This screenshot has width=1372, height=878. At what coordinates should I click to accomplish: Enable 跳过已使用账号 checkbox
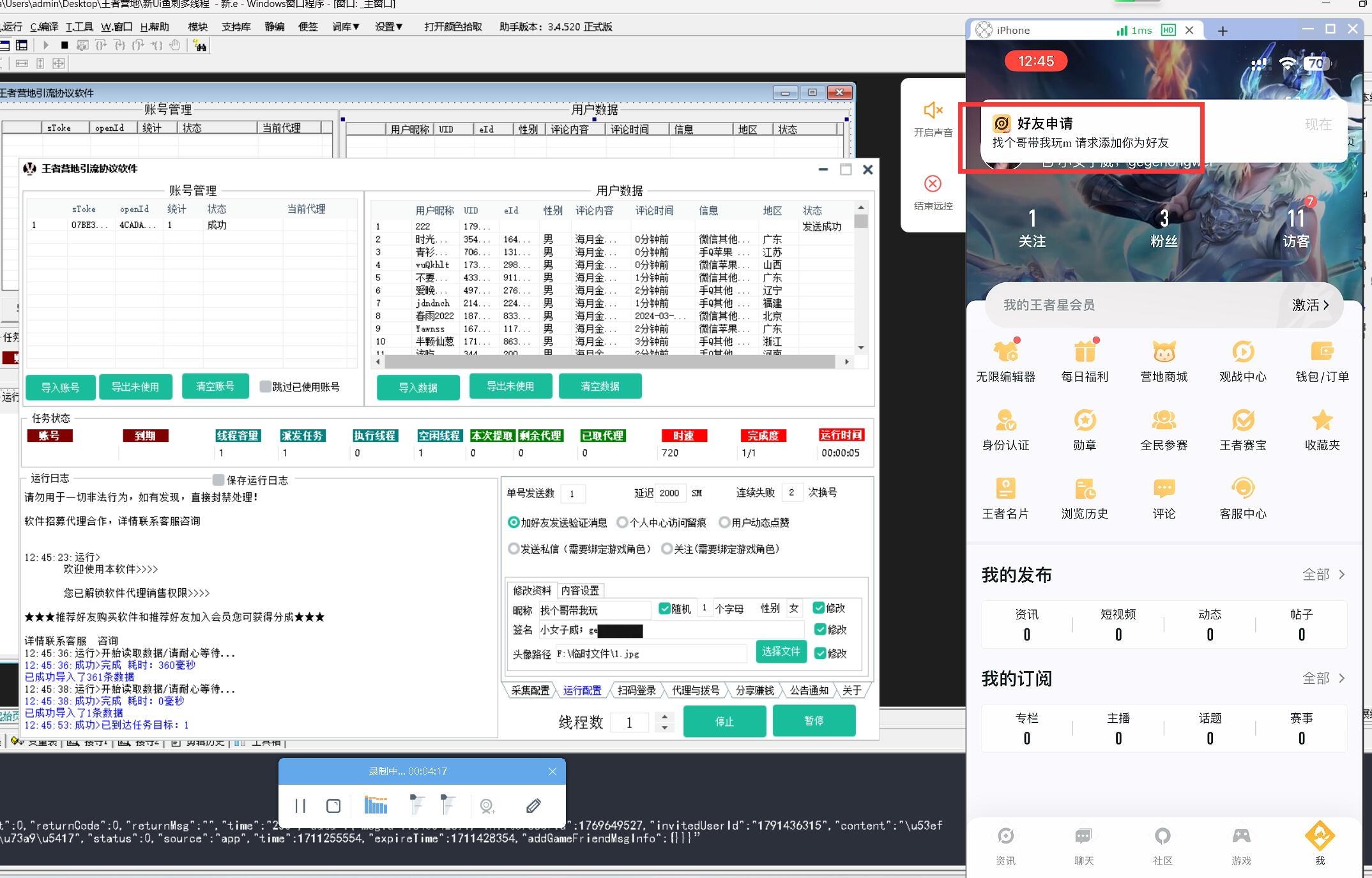tap(266, 386)
